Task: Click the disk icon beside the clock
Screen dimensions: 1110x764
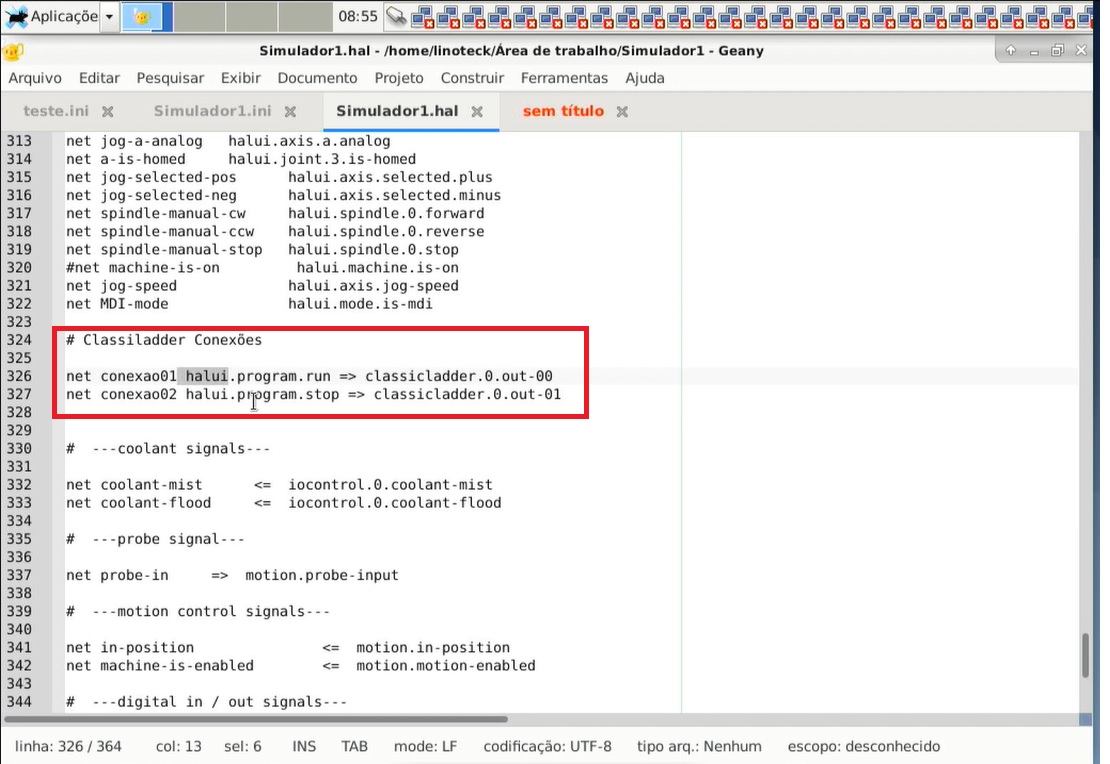Action: coord(397,16)
